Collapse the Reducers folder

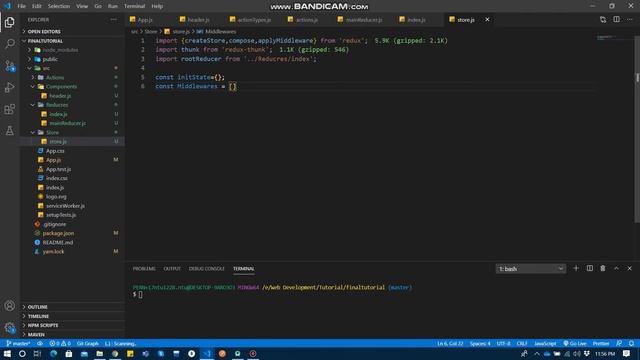(x=73, y=105)
